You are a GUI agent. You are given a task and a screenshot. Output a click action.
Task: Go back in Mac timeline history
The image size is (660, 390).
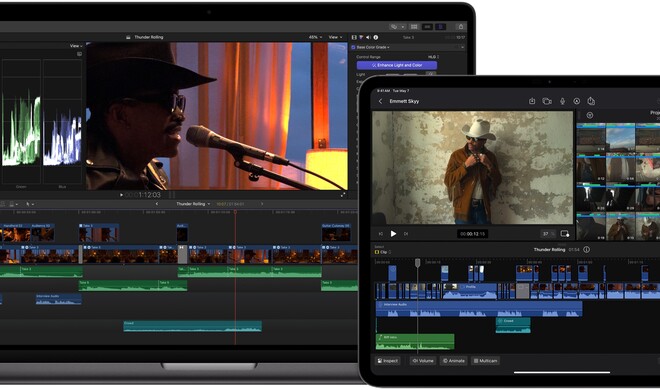coord(157,204)
